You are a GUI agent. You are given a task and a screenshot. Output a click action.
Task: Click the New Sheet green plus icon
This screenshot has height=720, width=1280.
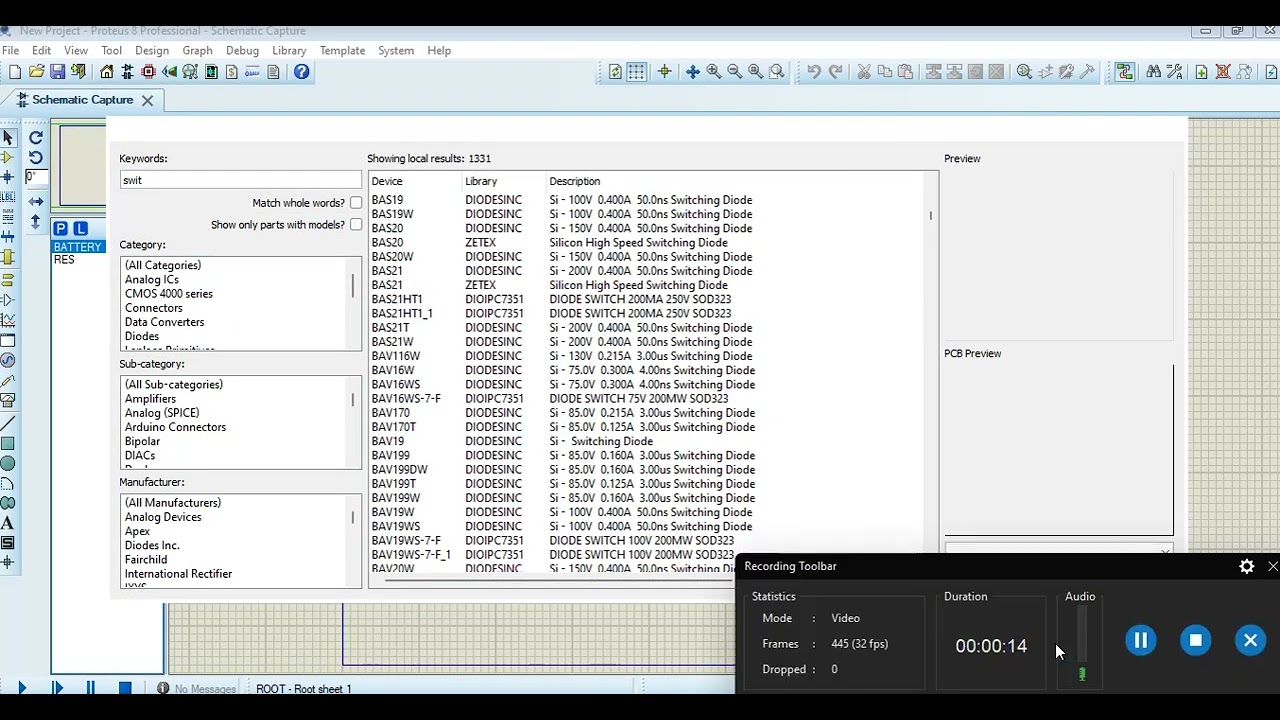[x=1201, y=72]
